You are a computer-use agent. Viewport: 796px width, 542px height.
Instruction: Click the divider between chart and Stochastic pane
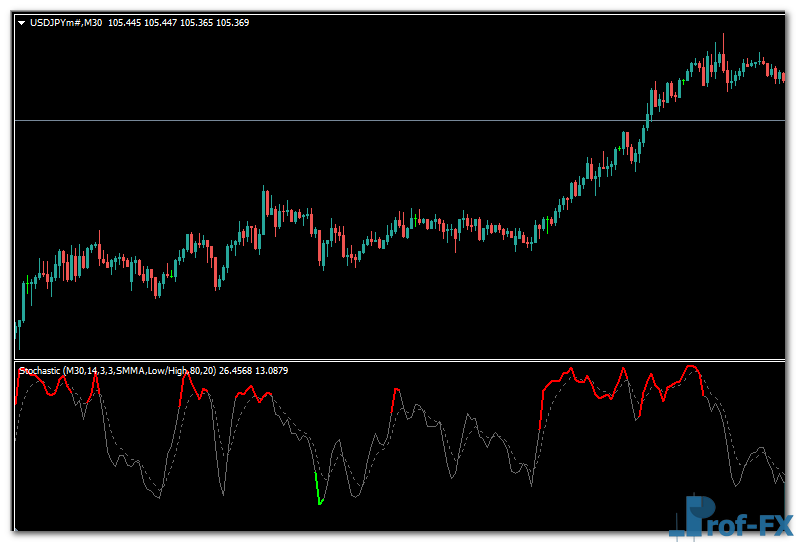point(400,360)
